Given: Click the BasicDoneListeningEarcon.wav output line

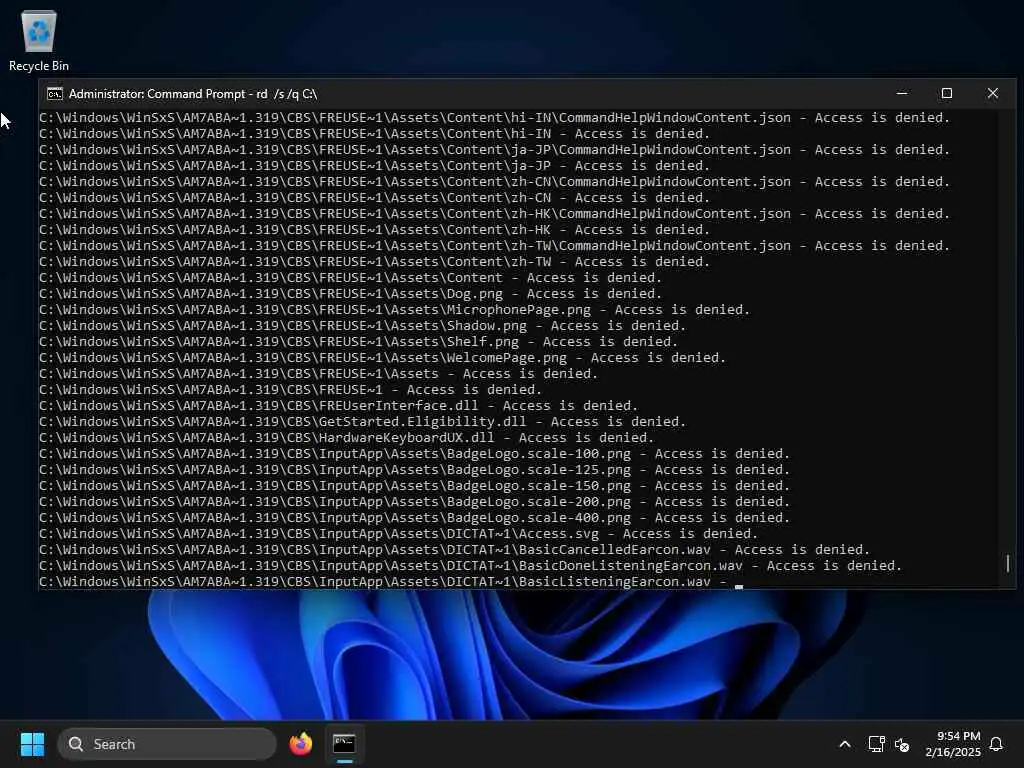Looking at the screenshot, I should click(x=470, y=566).
